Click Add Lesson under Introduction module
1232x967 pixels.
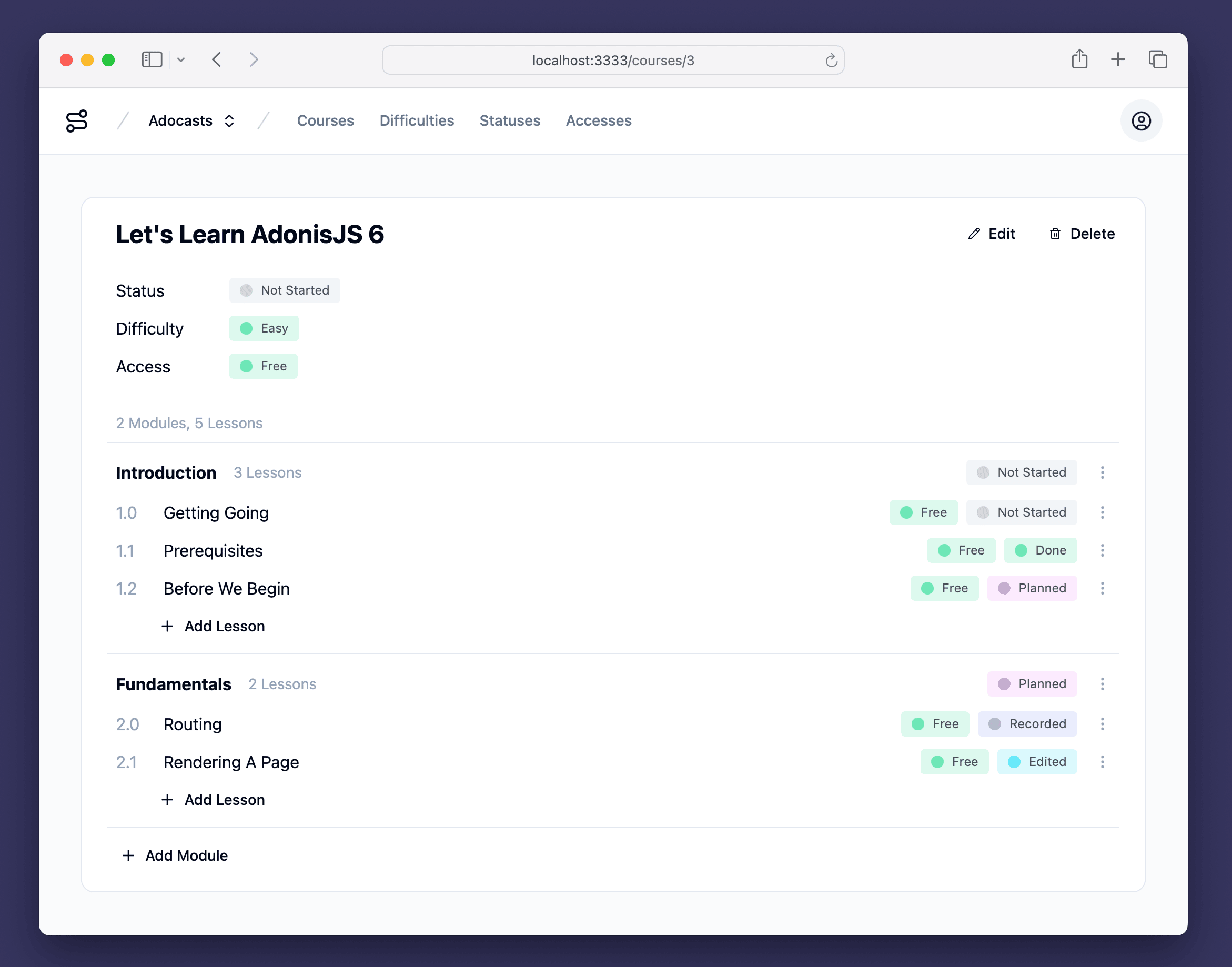(214, 626)
